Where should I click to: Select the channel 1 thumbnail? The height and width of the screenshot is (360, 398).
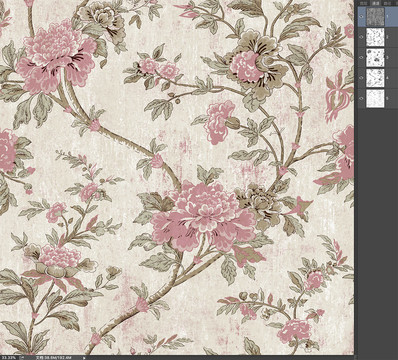coord(375,17)
